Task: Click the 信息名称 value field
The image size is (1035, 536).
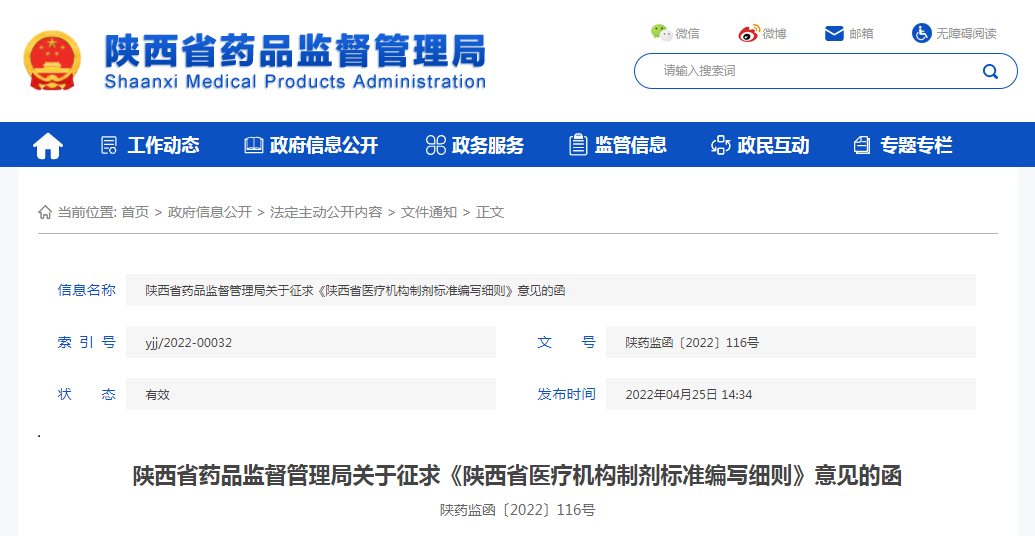Action: [x=551, y=290]
